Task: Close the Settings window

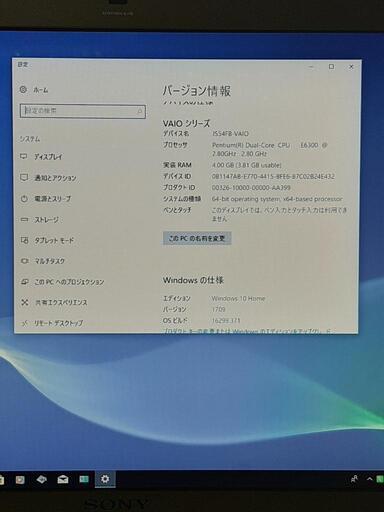Action: click(x=351, y=67)
